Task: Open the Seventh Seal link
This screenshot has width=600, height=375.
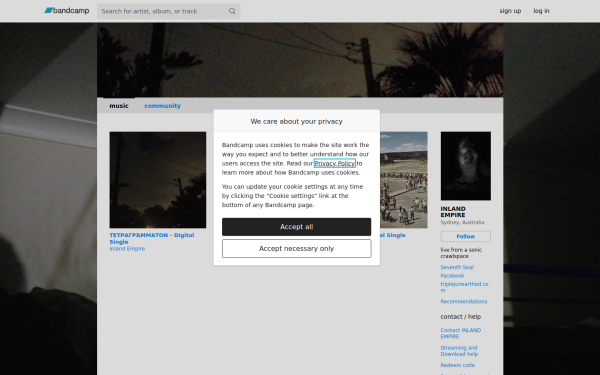Action: (x=457, y=267)
